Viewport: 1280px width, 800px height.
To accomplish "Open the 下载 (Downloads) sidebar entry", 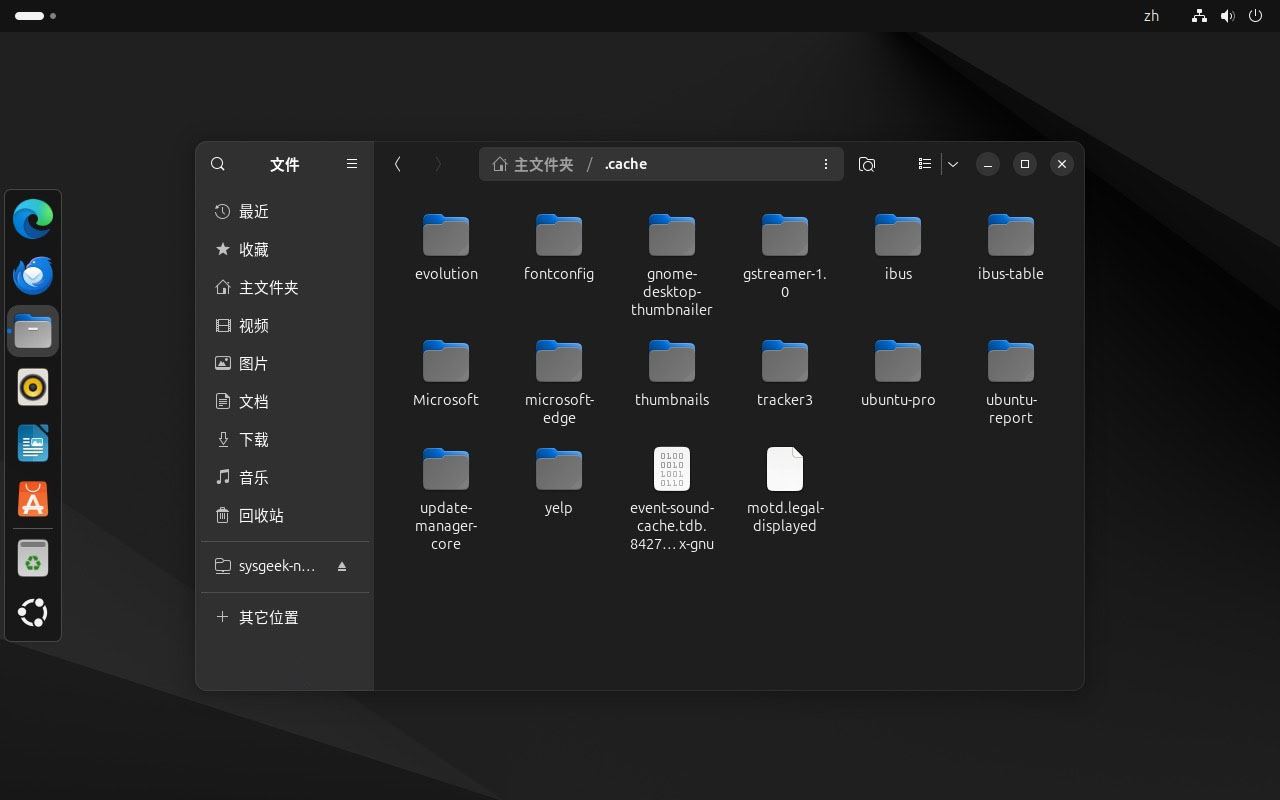I will pos(253,439).
